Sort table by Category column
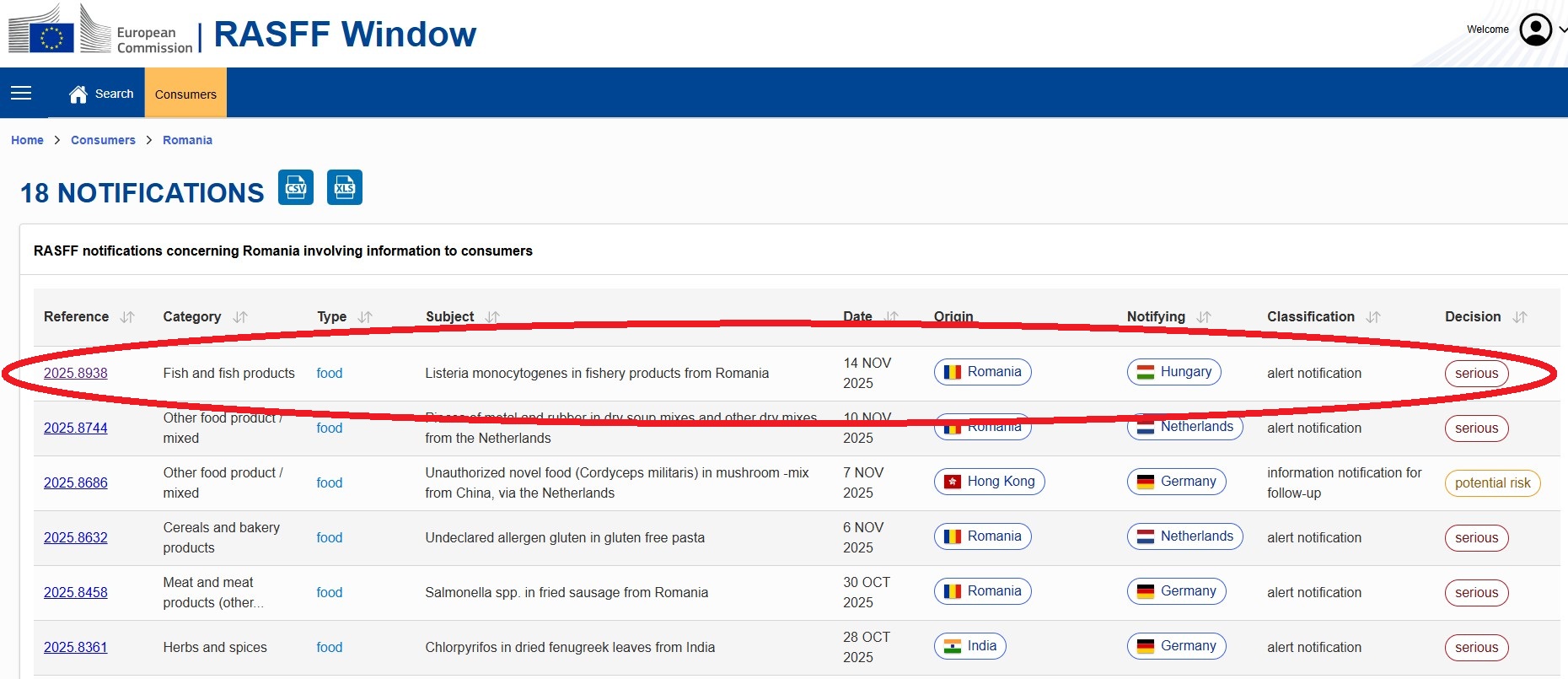The width and height of the screenshot is (1568, 679). [x=240, y=317]
